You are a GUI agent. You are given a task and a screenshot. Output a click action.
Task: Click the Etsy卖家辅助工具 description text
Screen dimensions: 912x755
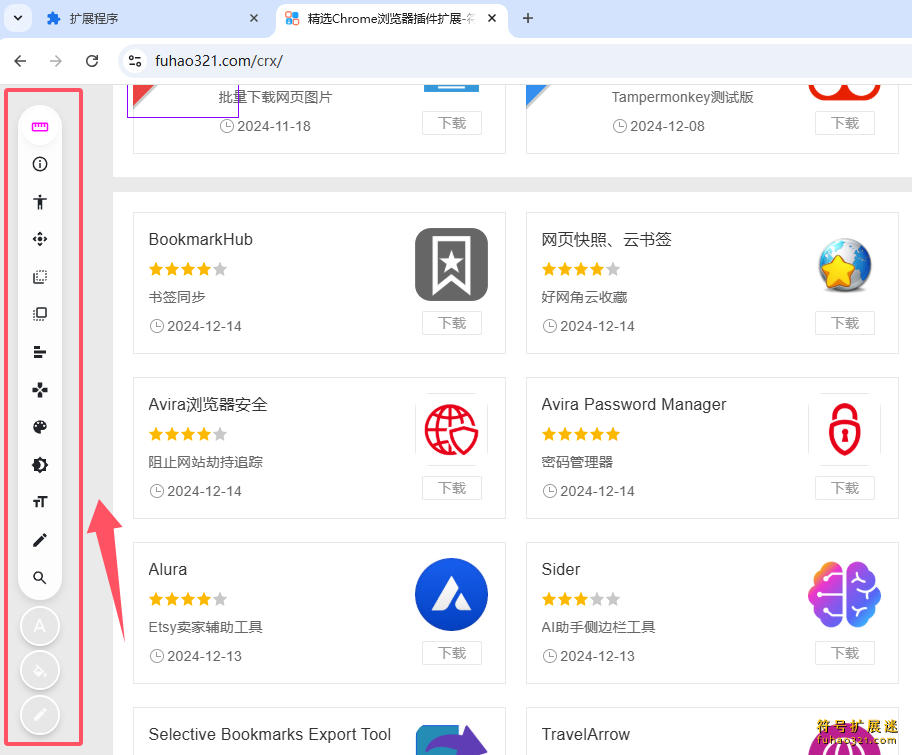[205, 627]
